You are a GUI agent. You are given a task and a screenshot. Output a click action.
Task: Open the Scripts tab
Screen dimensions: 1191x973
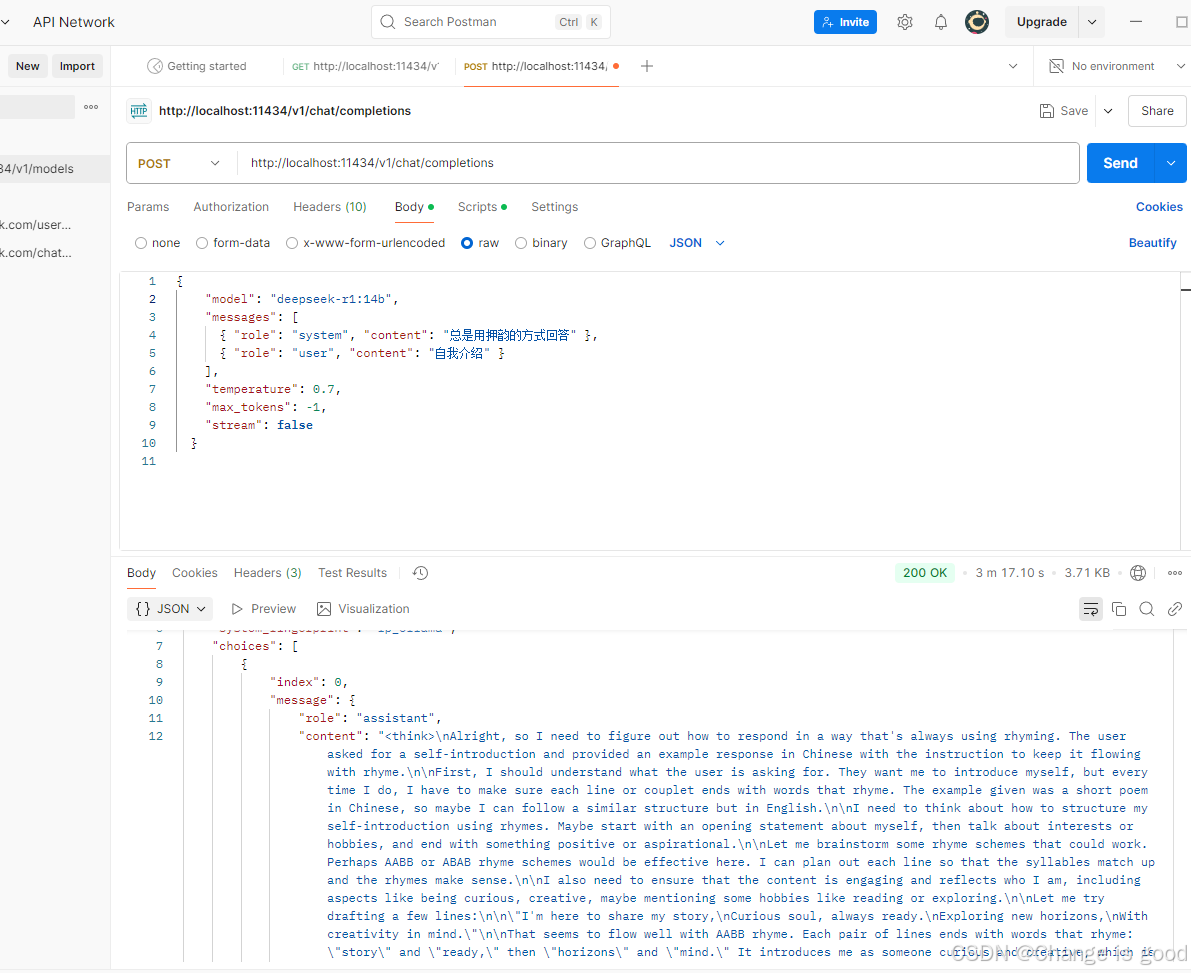pos(482,207)
